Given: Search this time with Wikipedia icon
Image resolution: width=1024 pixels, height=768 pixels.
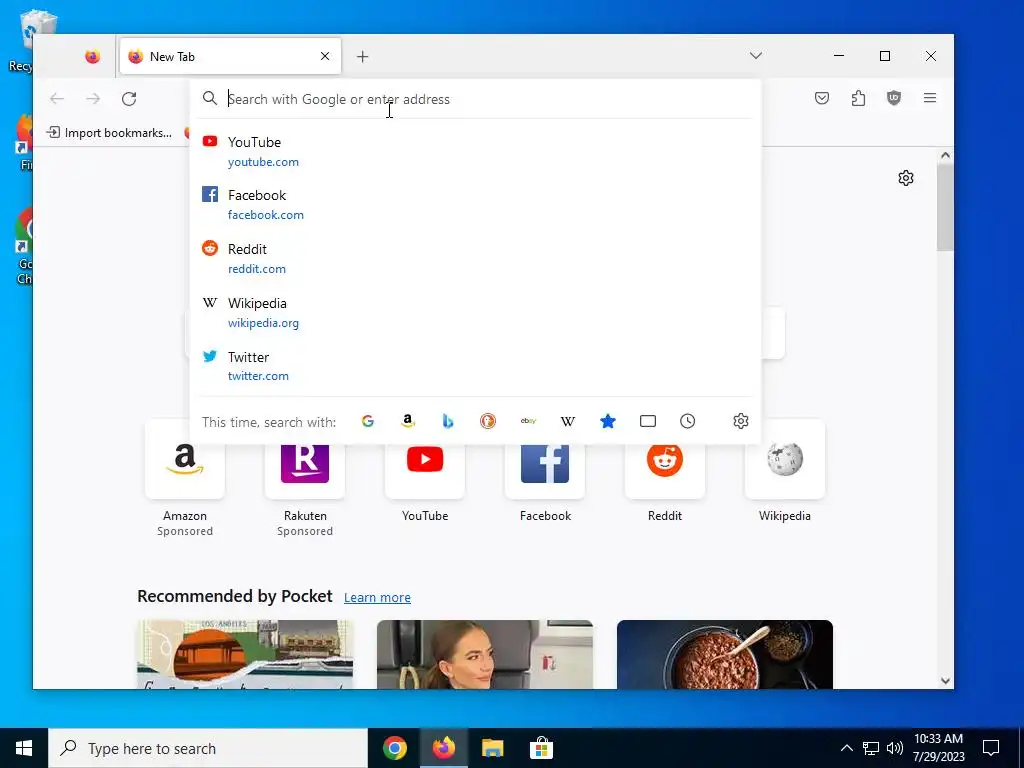Looking at the screenshot, I should (568, 421).
